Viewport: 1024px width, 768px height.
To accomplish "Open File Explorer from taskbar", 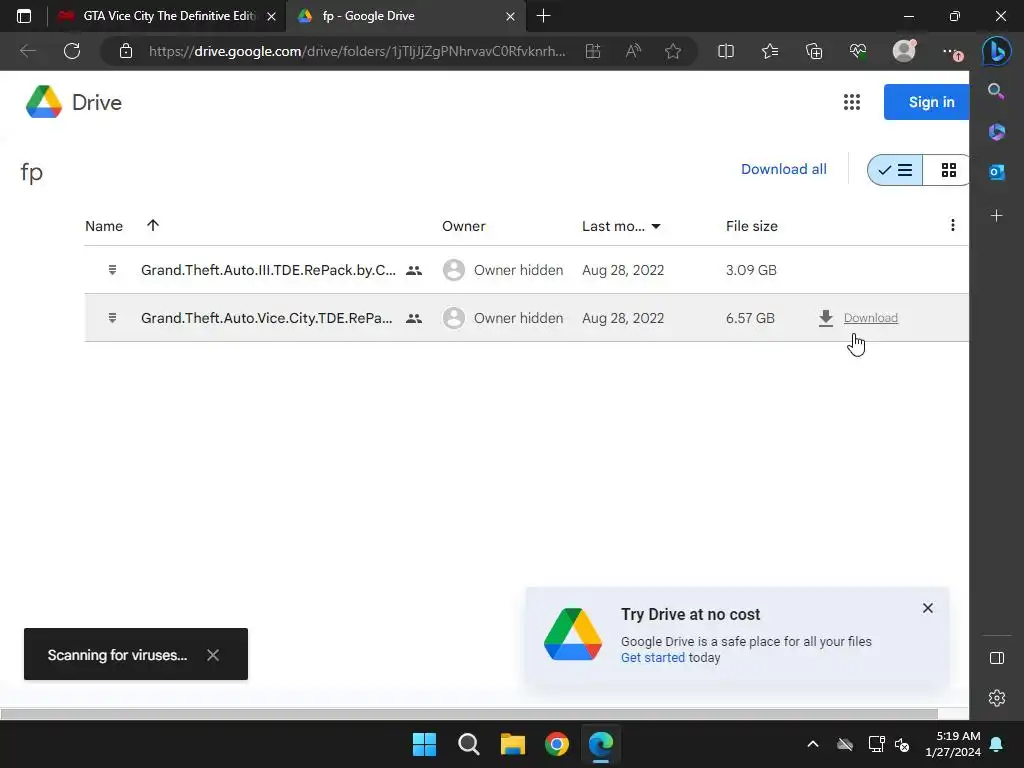I will coord(513,744).
